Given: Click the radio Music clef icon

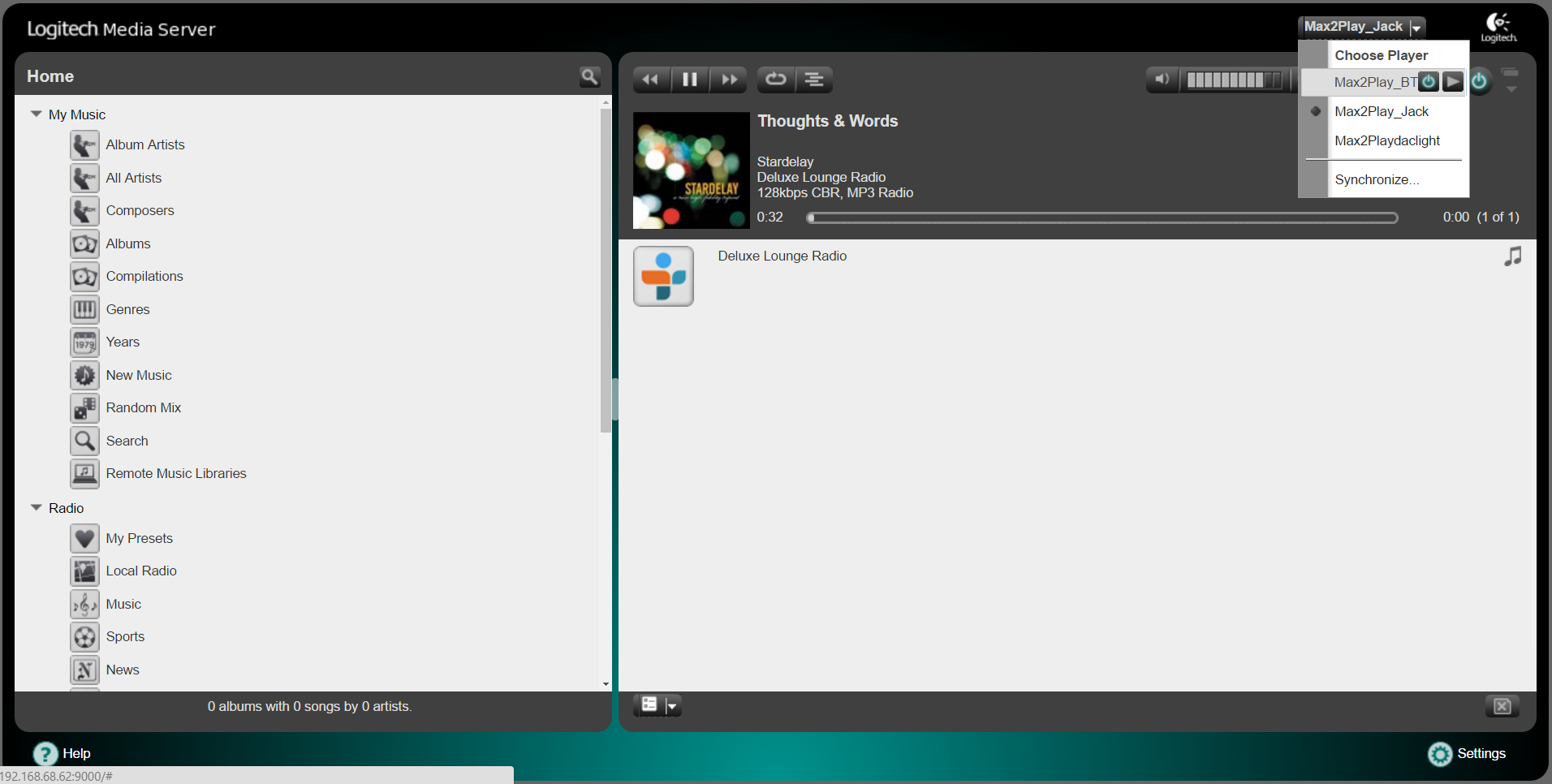Looking at the screenshot, I should 84,604.
